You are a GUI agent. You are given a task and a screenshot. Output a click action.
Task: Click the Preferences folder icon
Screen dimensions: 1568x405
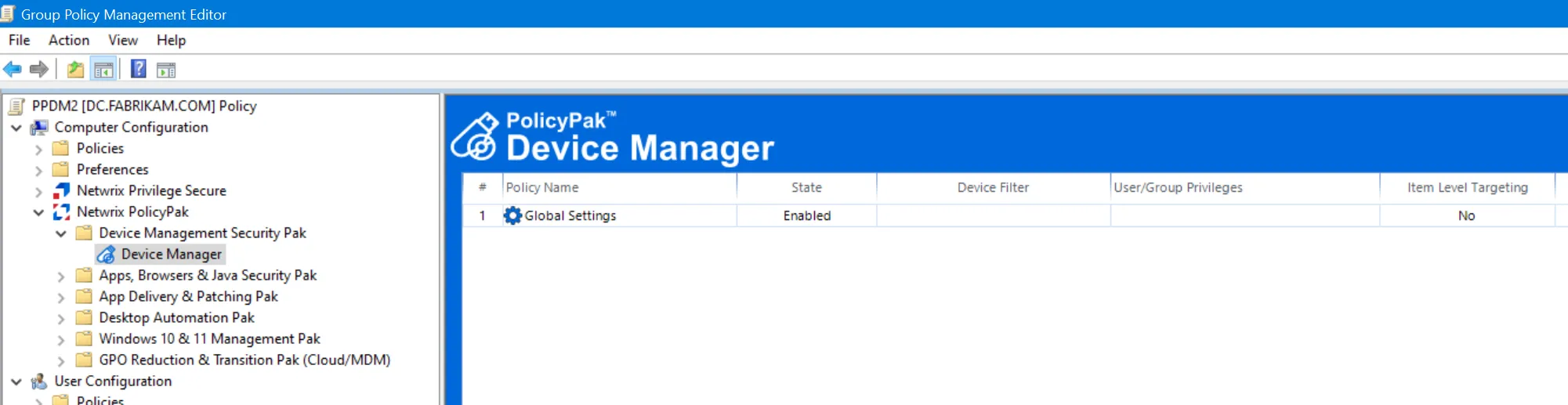[x=60, y=169]
